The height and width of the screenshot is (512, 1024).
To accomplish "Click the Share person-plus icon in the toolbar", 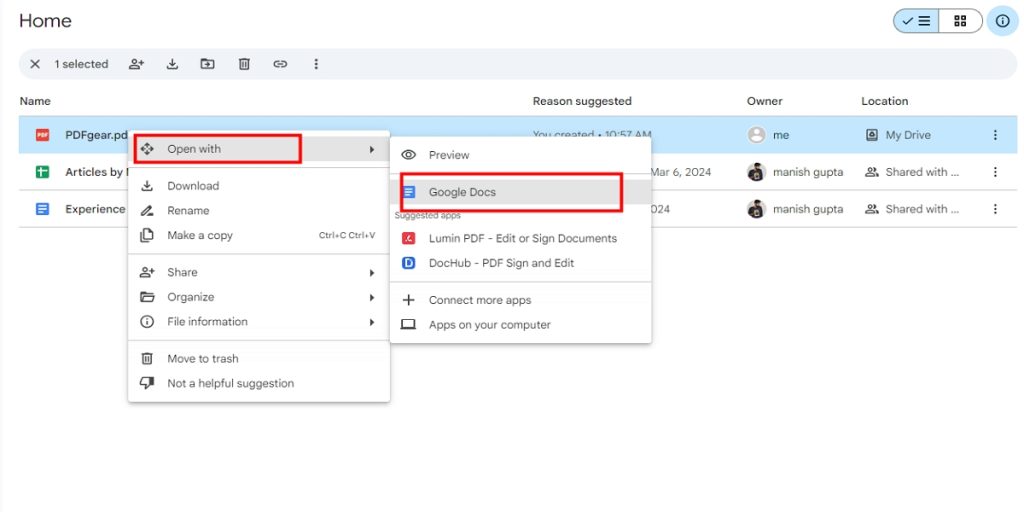I will pos(136,64).
